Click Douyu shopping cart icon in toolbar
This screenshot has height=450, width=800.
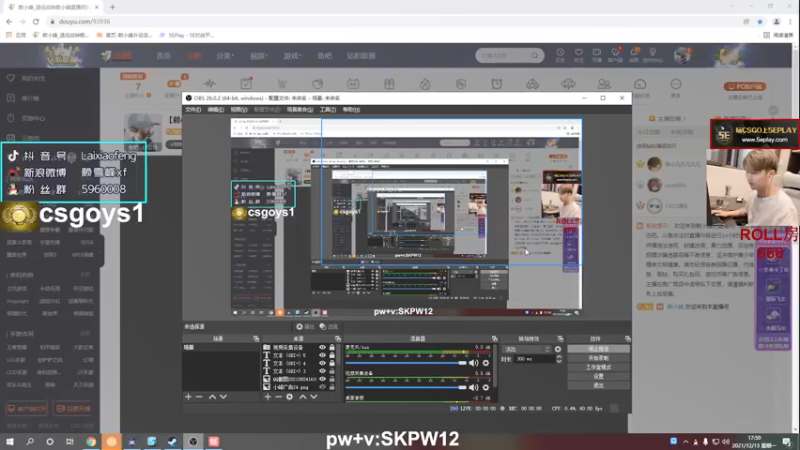(282, 84)
